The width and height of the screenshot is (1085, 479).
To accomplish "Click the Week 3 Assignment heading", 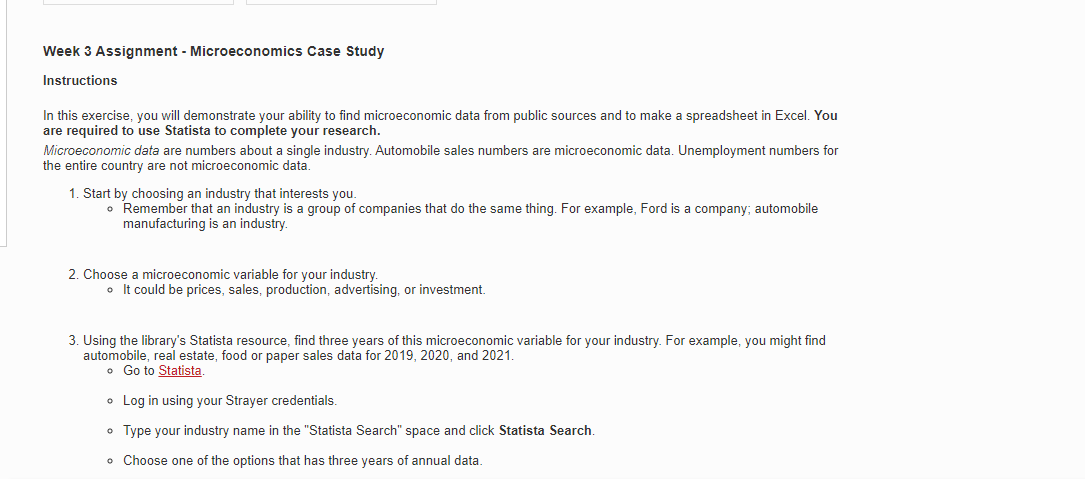I will pyautogui.click(x=213, y=51).
